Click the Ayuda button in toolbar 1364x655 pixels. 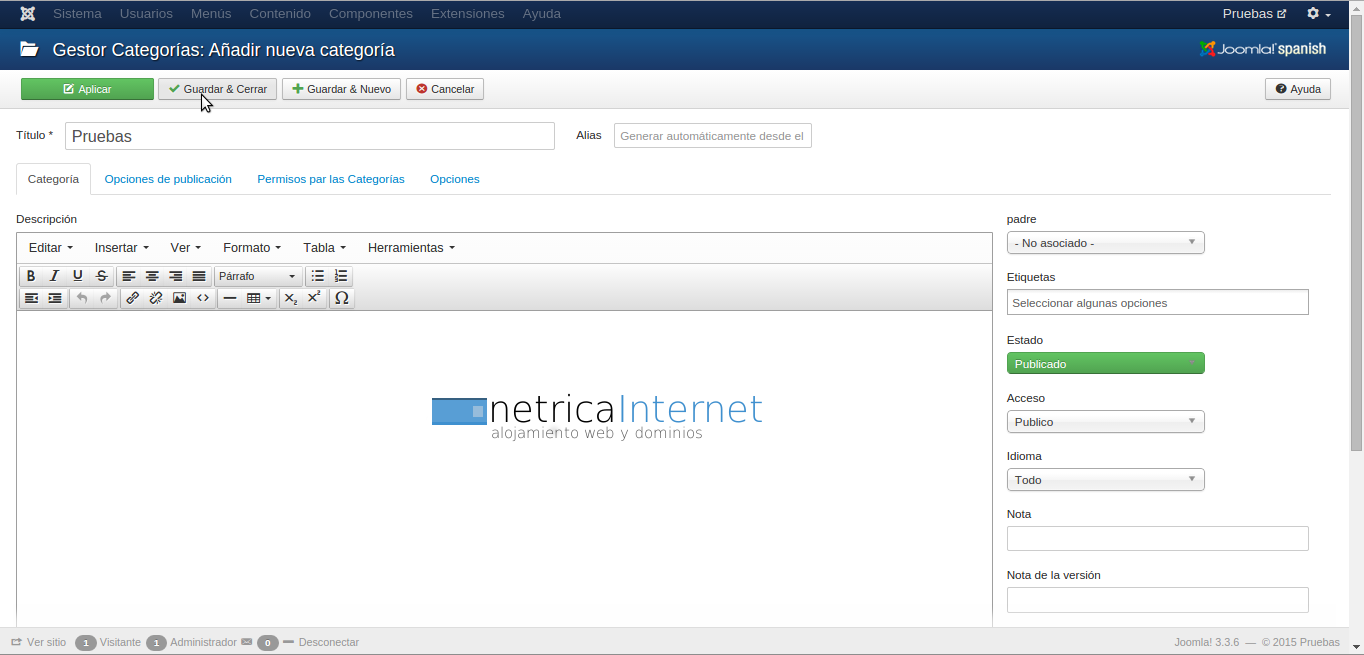tap(1298, 89)
